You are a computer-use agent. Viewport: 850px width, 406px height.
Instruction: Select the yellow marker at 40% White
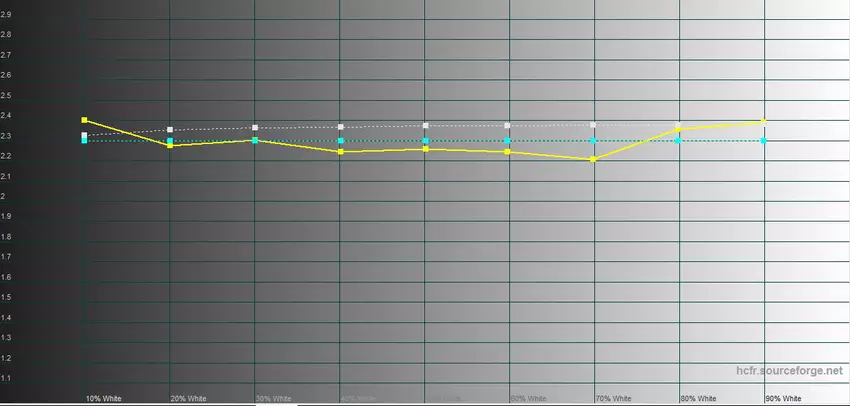341,152
